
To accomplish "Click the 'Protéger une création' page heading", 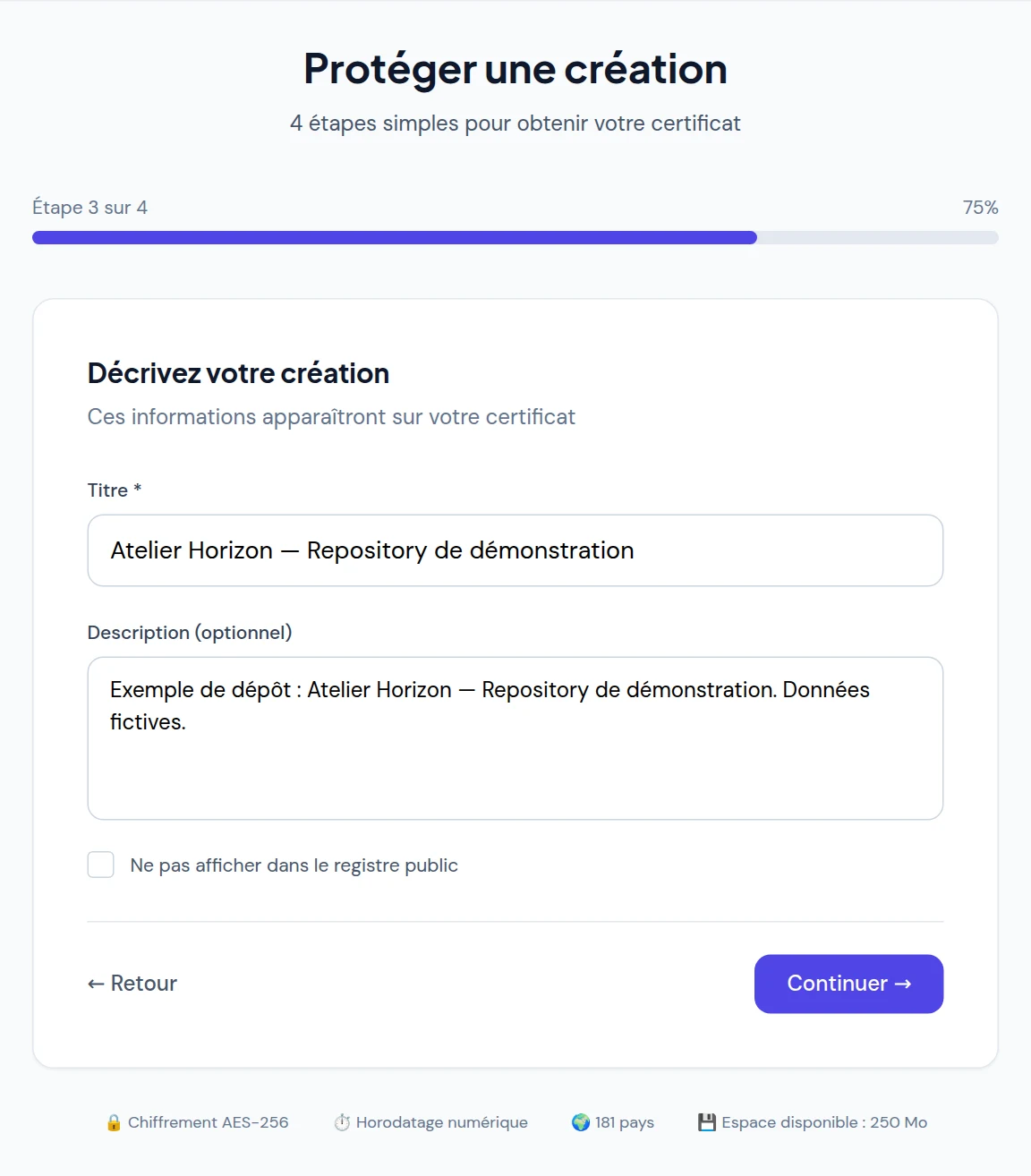I will (515, 69).
